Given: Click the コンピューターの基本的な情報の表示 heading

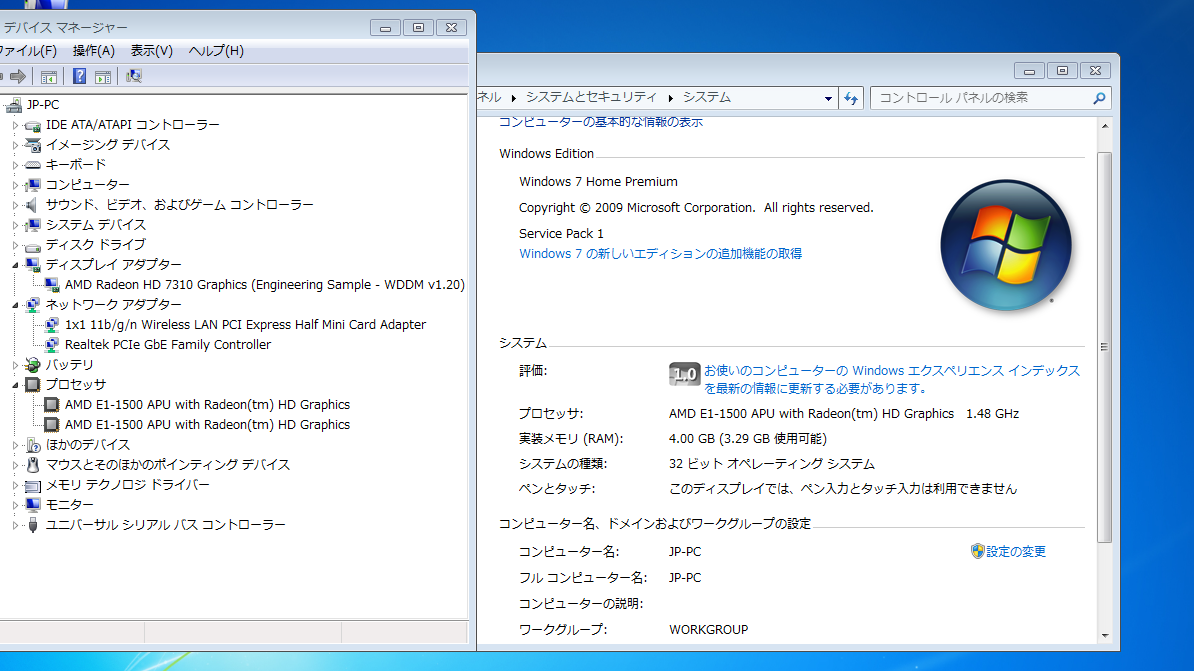Looking at the screenshot, I should (601, 122).
